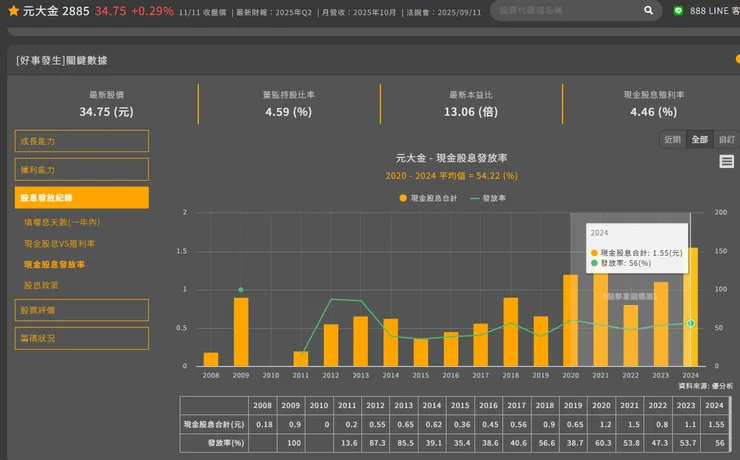740x460 pixels.
Task: Click the [好事發生]關鍵數據 panel title
Action: [62, 60]
